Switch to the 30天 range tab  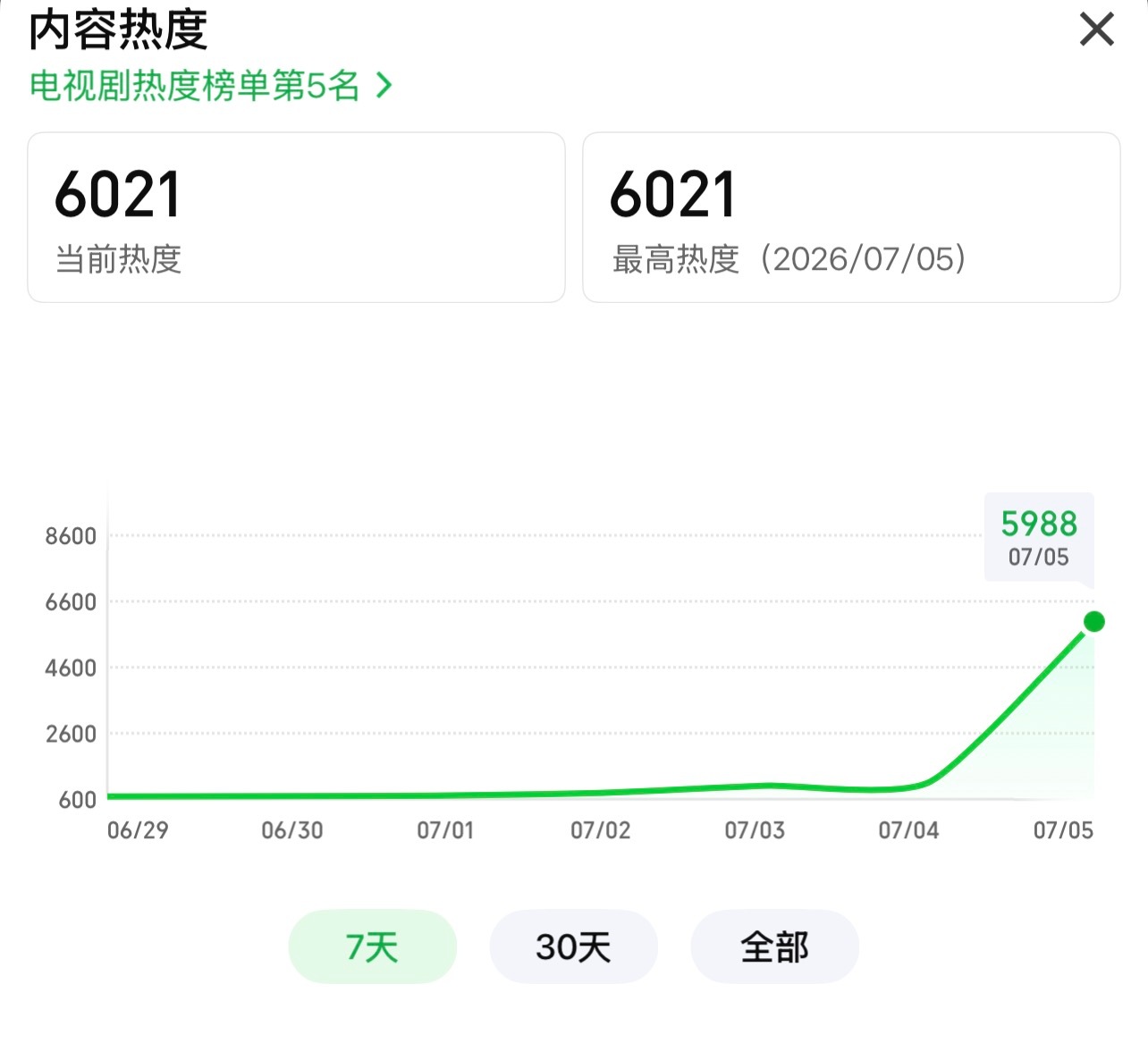point(573,946)
